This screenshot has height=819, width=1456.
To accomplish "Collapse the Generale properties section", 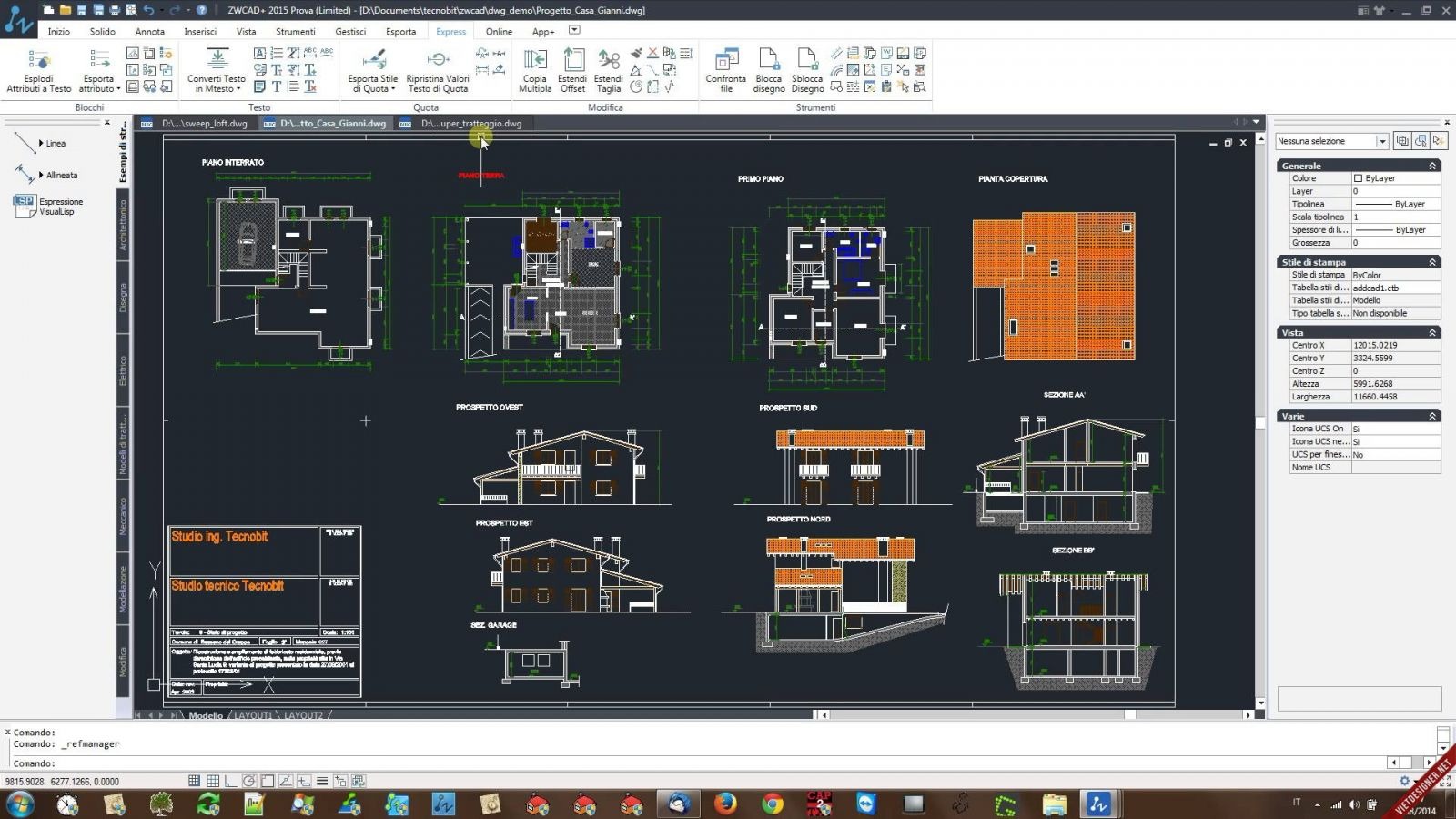I will coord(1432,166).
